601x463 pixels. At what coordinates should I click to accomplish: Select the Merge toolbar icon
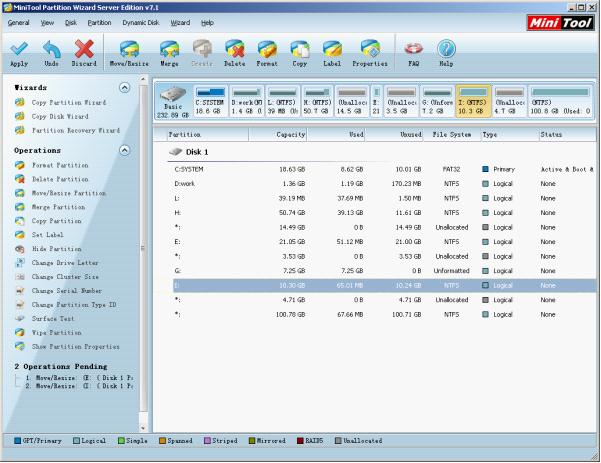(x=169, y=54)
